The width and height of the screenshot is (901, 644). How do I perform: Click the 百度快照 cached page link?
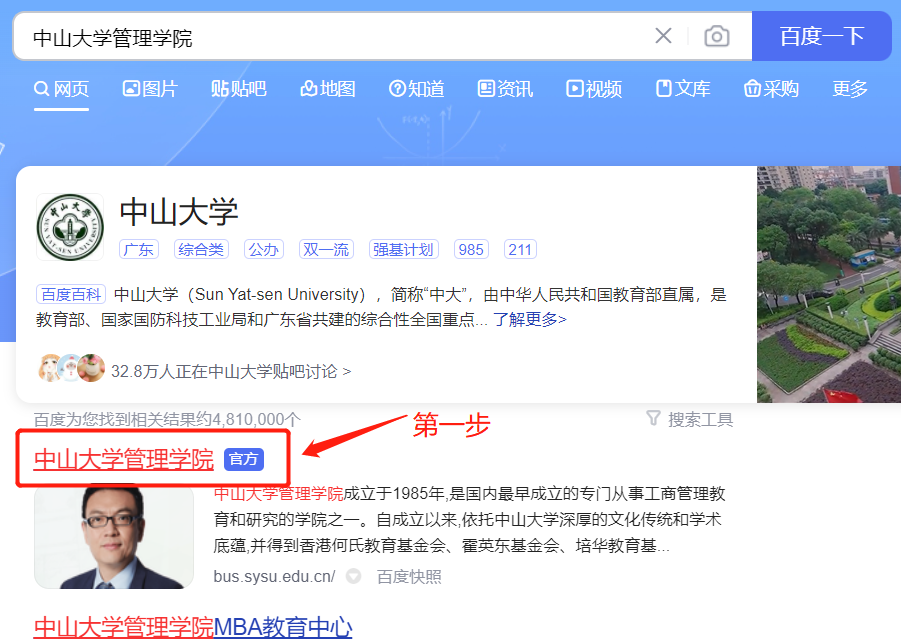coord(409,576)
